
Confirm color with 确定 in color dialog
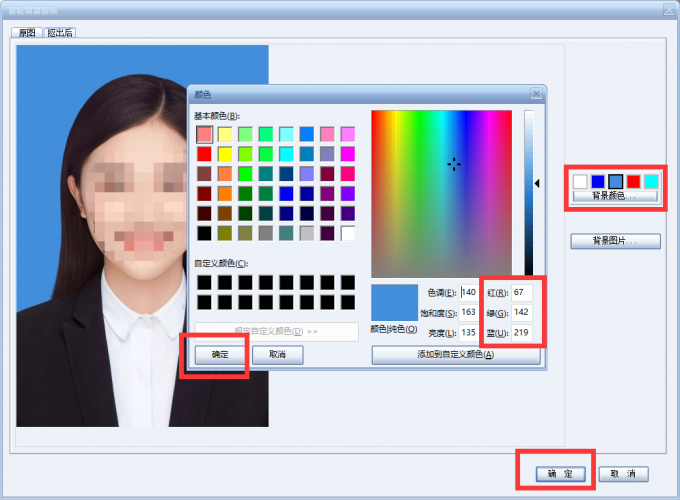point(220,355)
